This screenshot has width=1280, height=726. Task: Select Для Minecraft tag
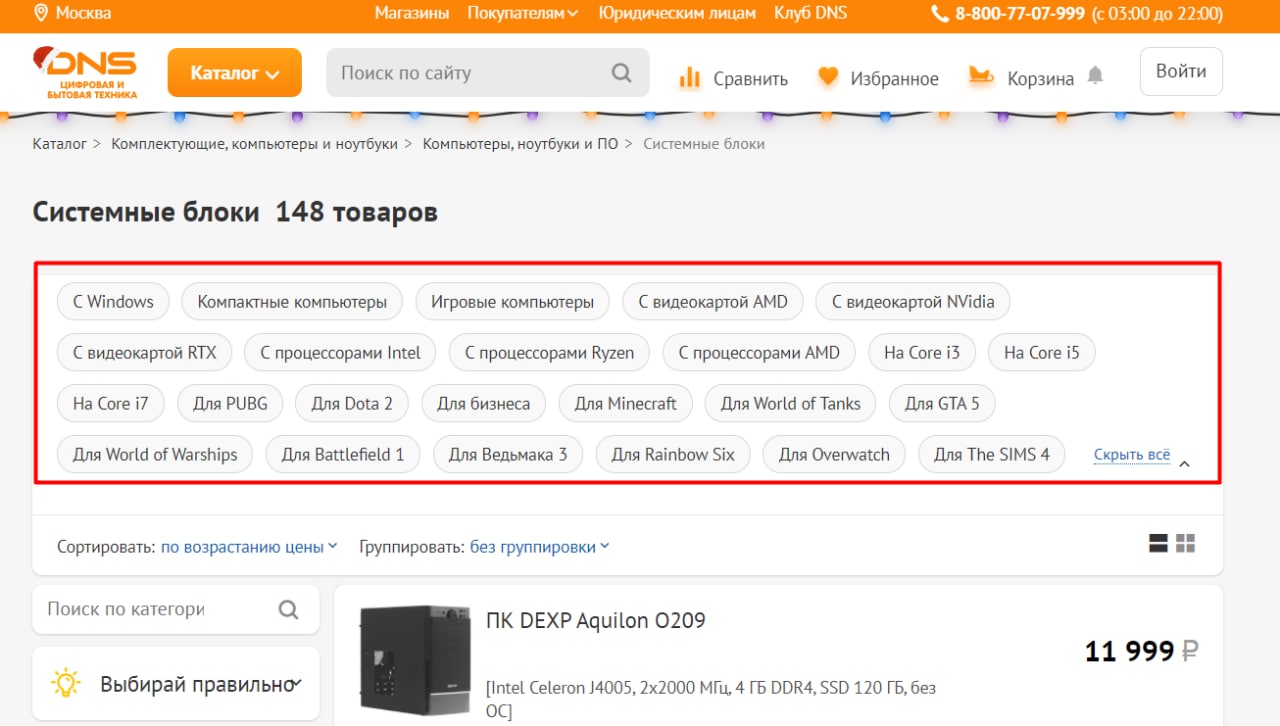pyautogui.click(x=625, y=404)
